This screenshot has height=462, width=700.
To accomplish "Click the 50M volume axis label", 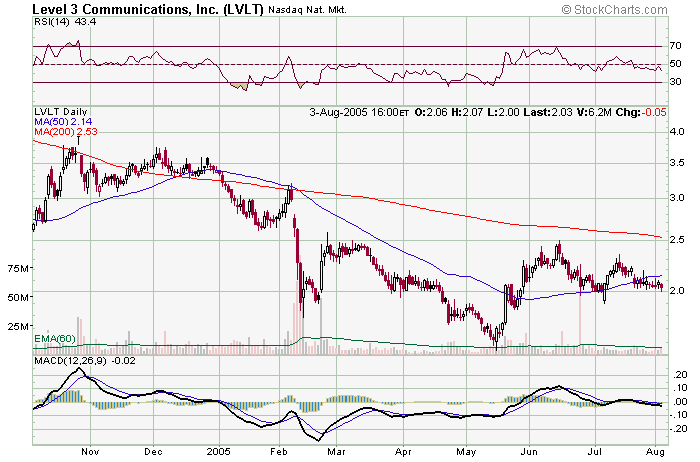I will 18,297.
